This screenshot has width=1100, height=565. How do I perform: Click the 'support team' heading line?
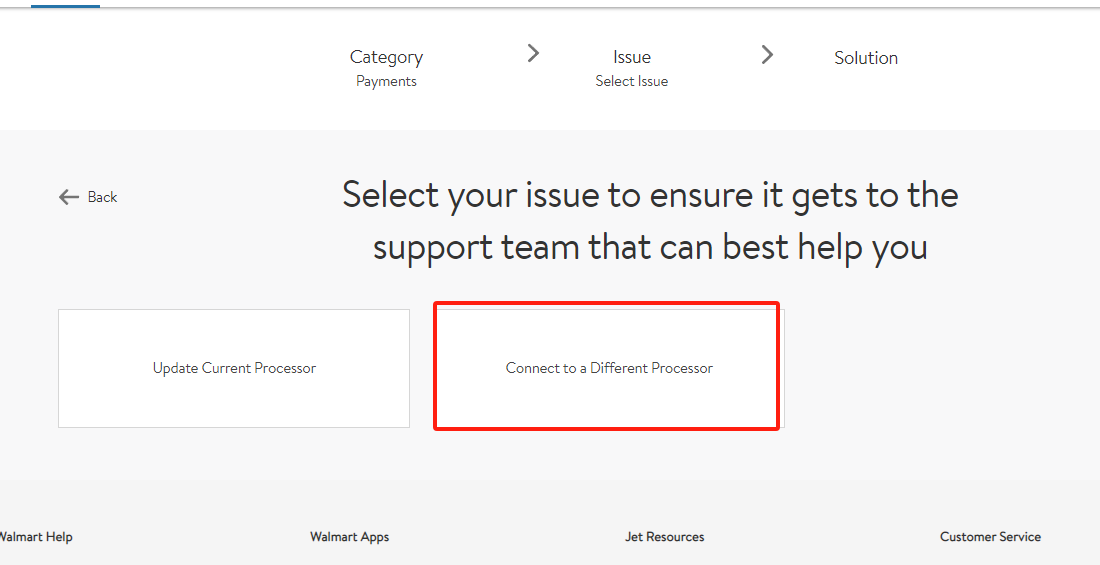[650, 246]
